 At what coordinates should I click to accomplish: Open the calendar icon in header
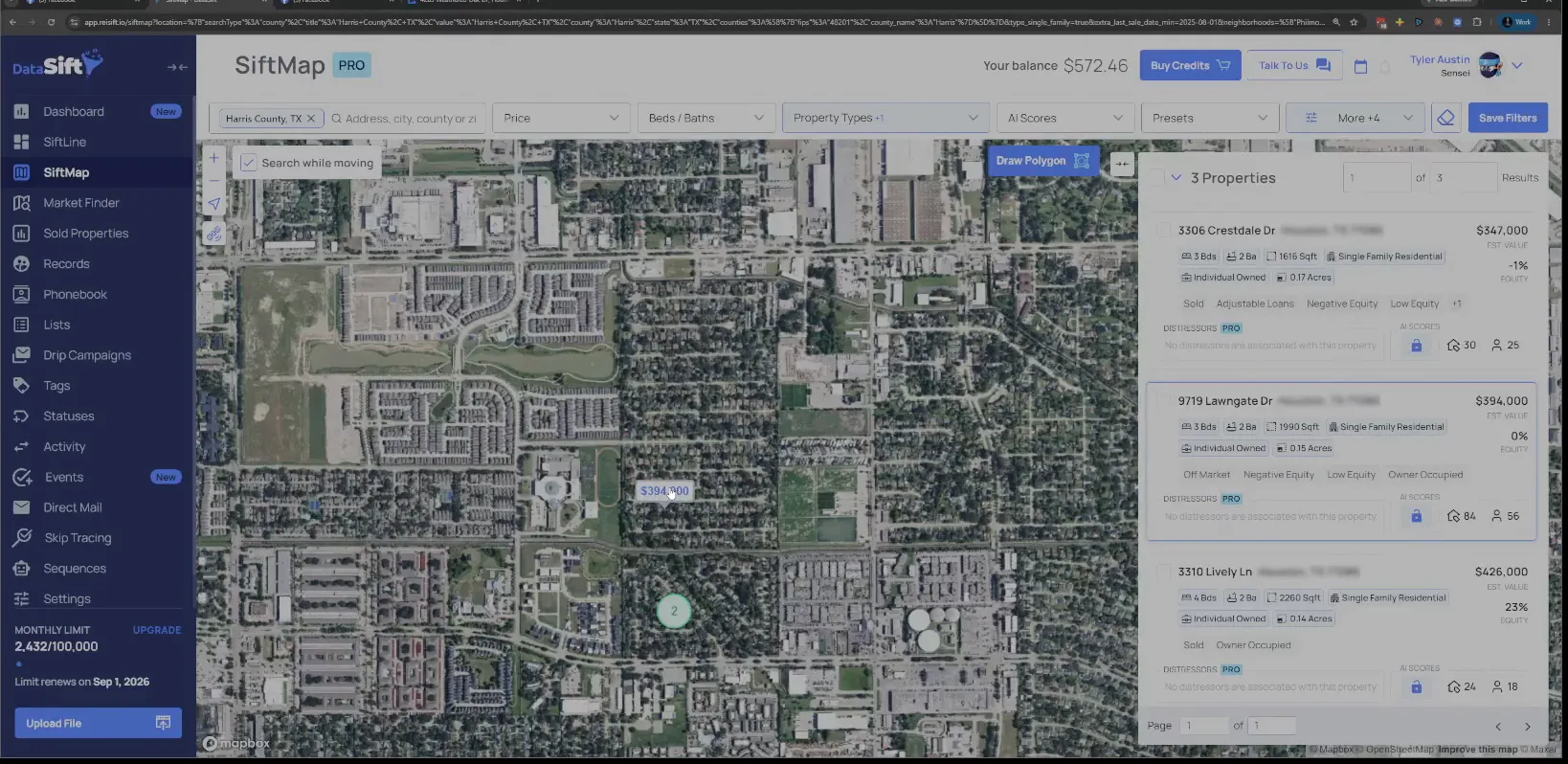pyautogui.click(x=1360, y=66)
